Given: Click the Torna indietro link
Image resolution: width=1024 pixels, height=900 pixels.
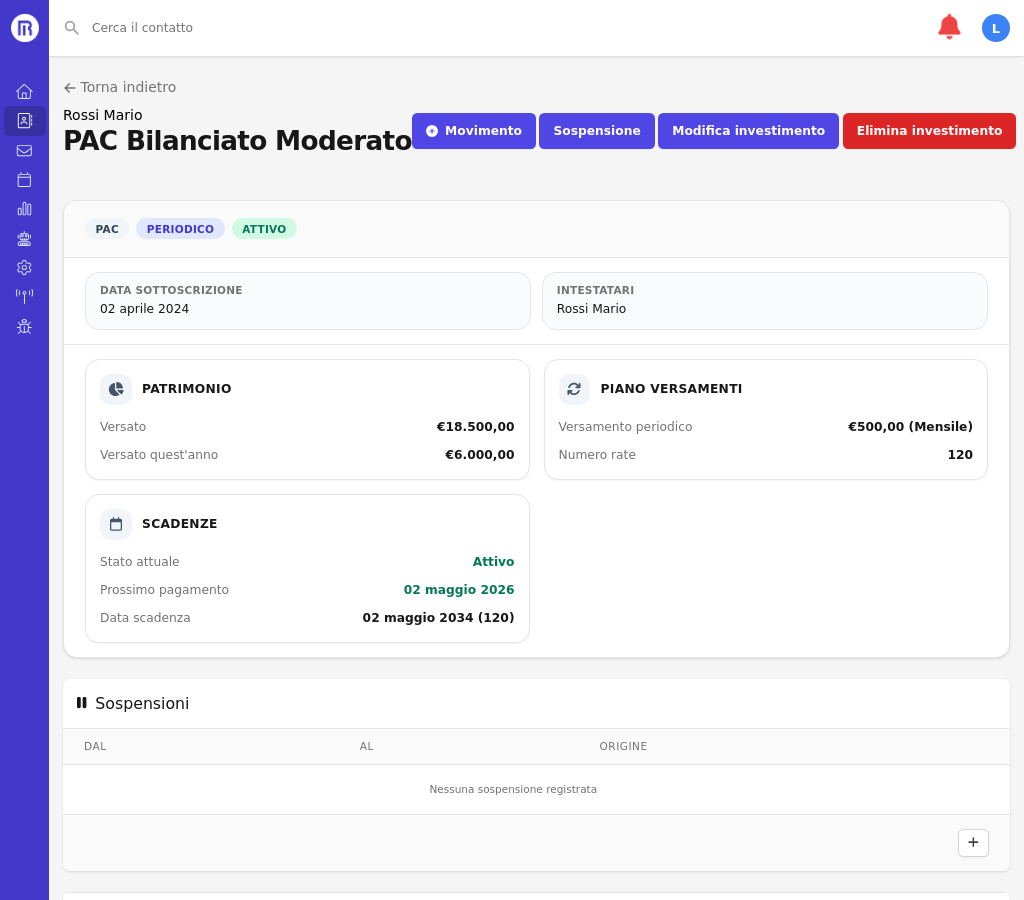Looking at the screenshot, I should pyautogui.click(x=119, y=87).
